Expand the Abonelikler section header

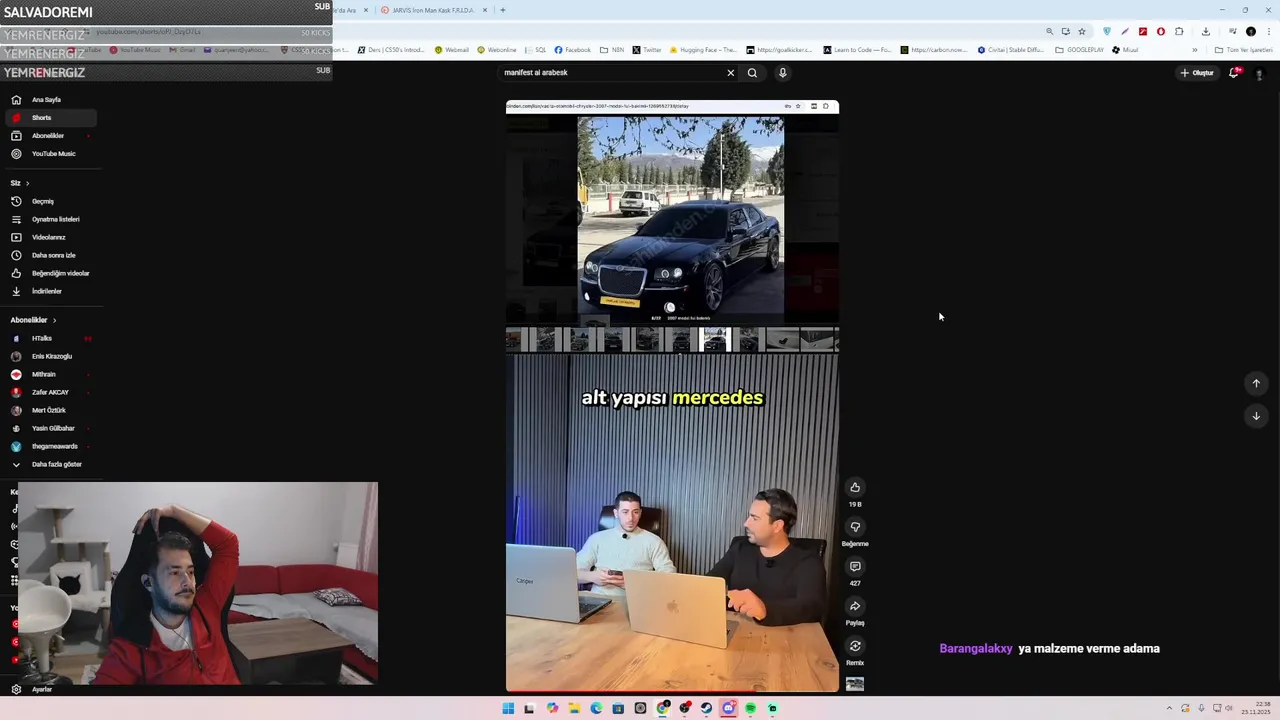pyautogui.click(x=33, y=320)
